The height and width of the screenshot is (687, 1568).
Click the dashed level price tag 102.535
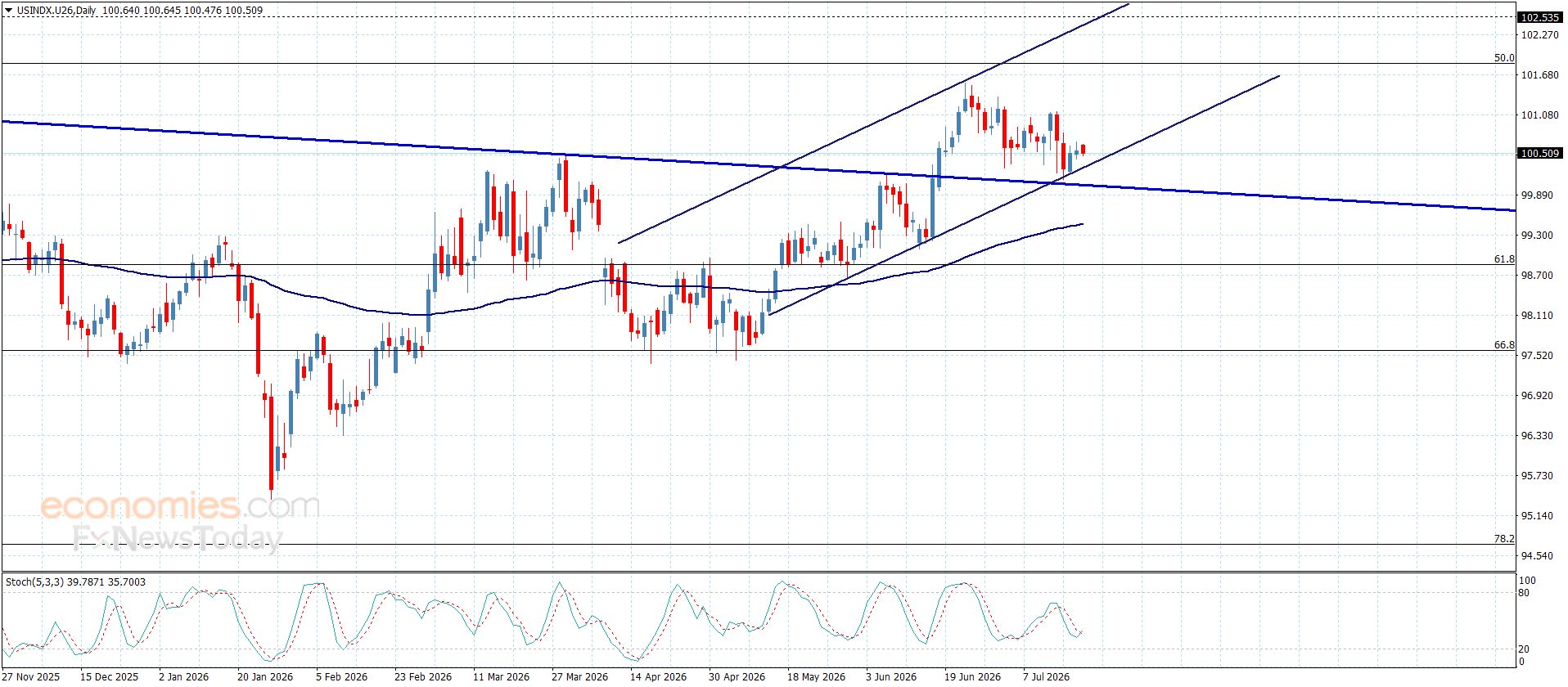pos(1539,17)
